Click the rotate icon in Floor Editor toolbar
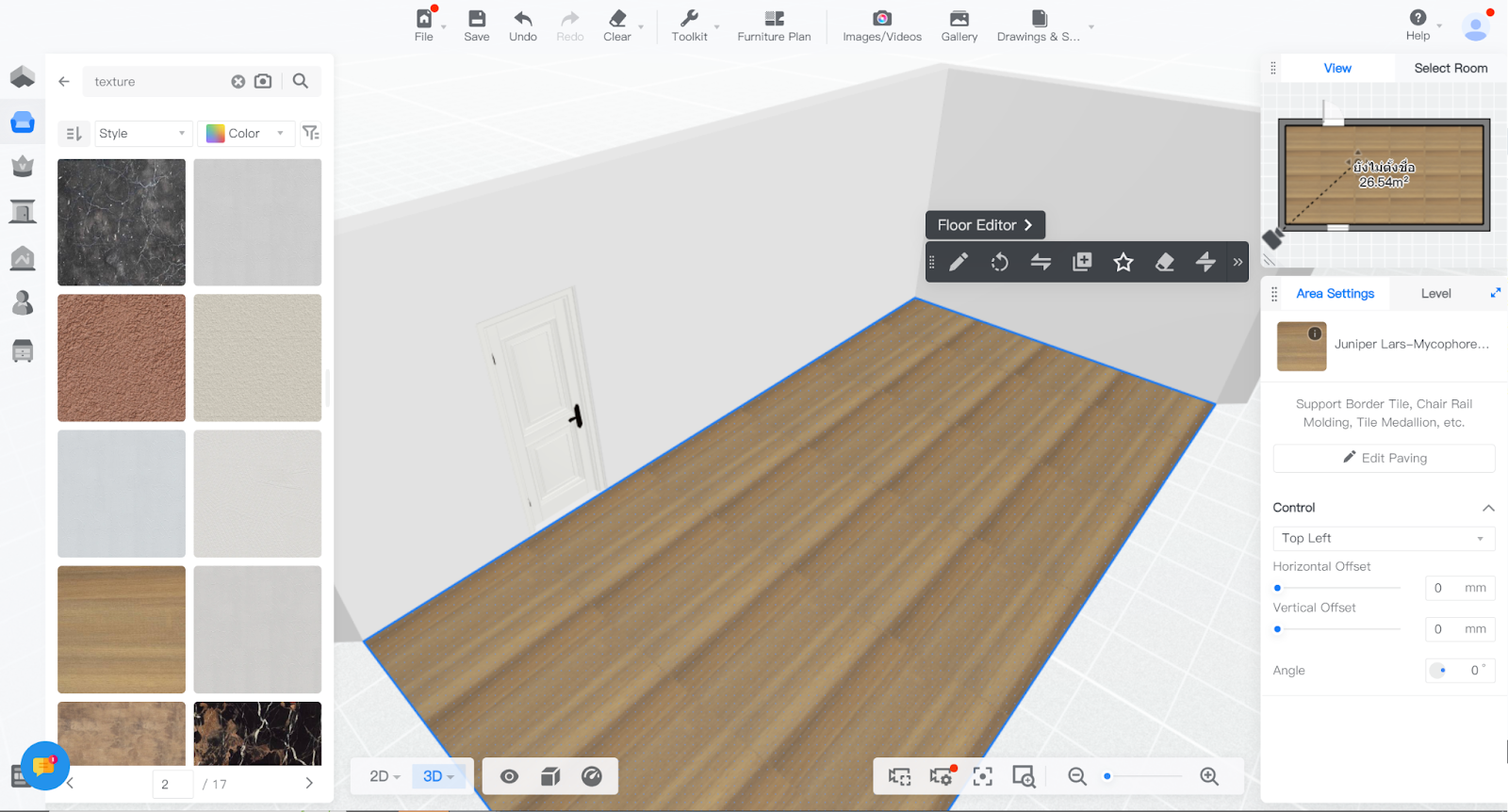Viewport: 1508px width, 812px height. (x=999, y=262)
